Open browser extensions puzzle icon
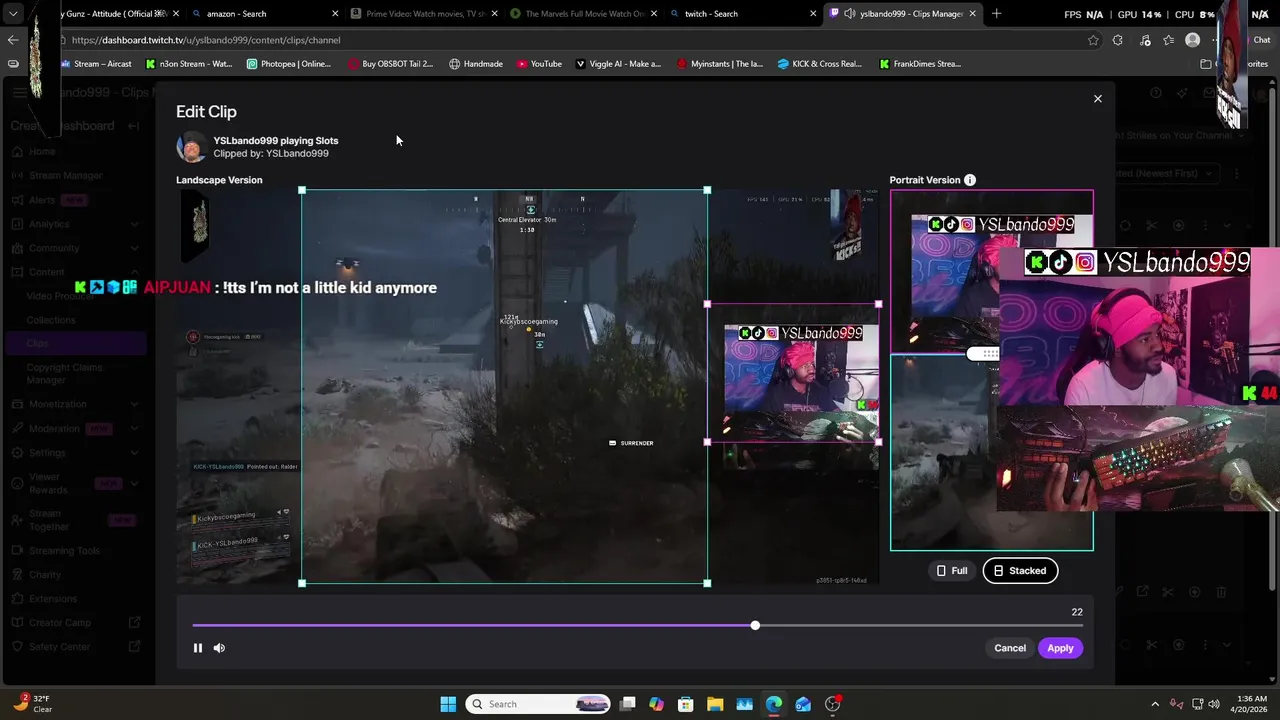 pos(1118,40)
